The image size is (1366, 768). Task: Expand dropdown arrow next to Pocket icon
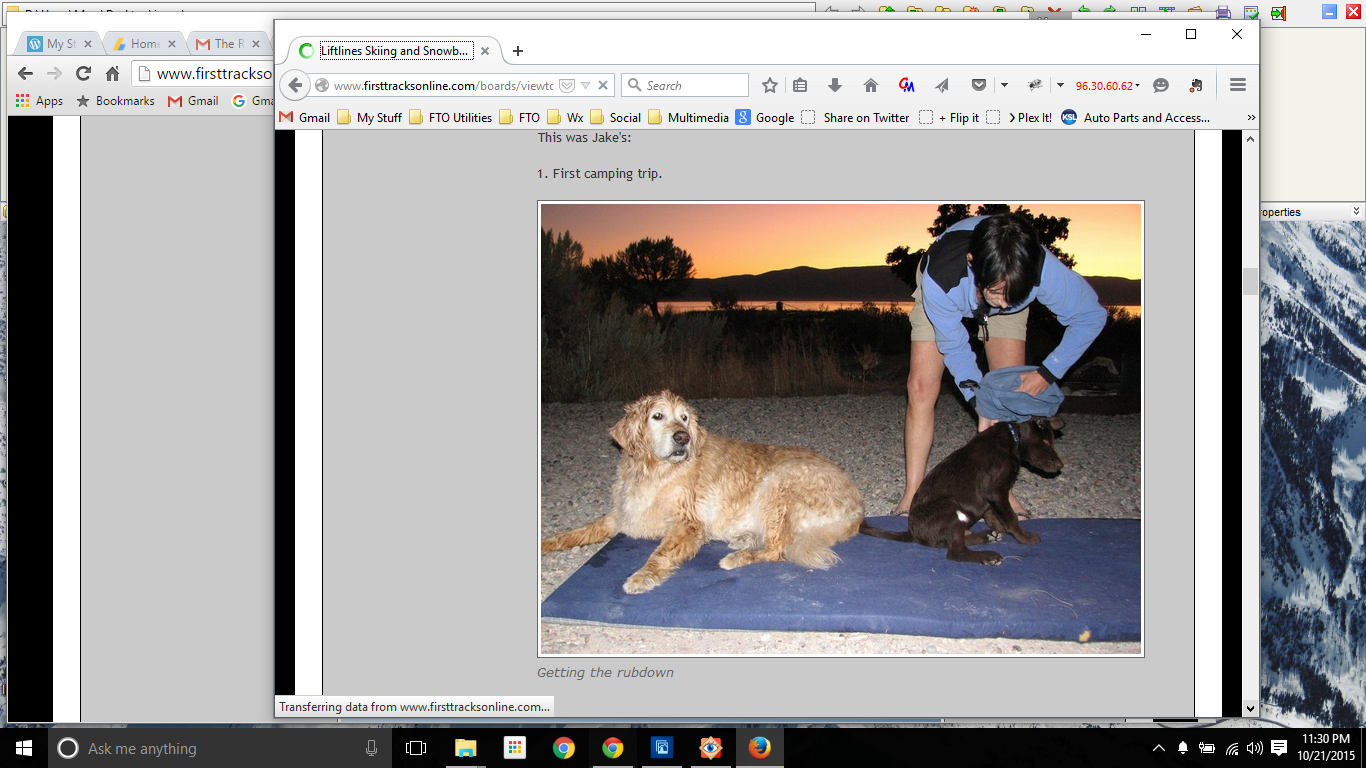tap(1004, 85)
